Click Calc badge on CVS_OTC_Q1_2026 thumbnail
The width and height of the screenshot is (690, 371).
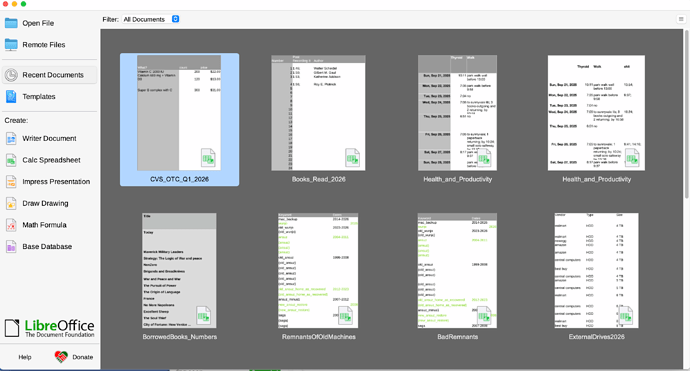pos(208,158)
